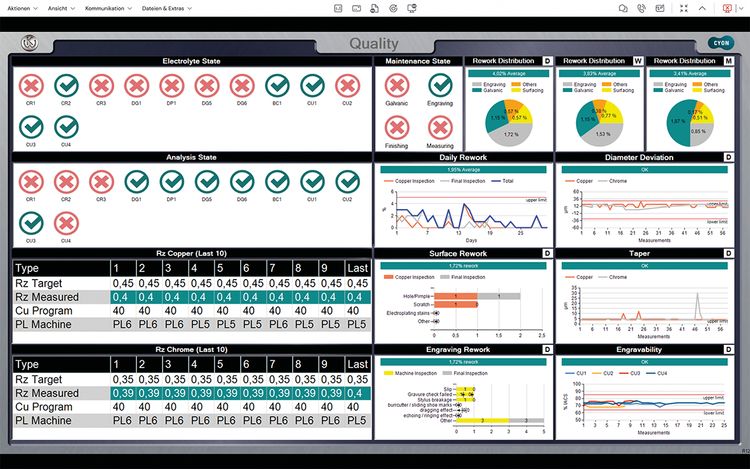Click the remote monitor toolbar icon
This screenshot has width=750, height=469.
coord(411,8)
